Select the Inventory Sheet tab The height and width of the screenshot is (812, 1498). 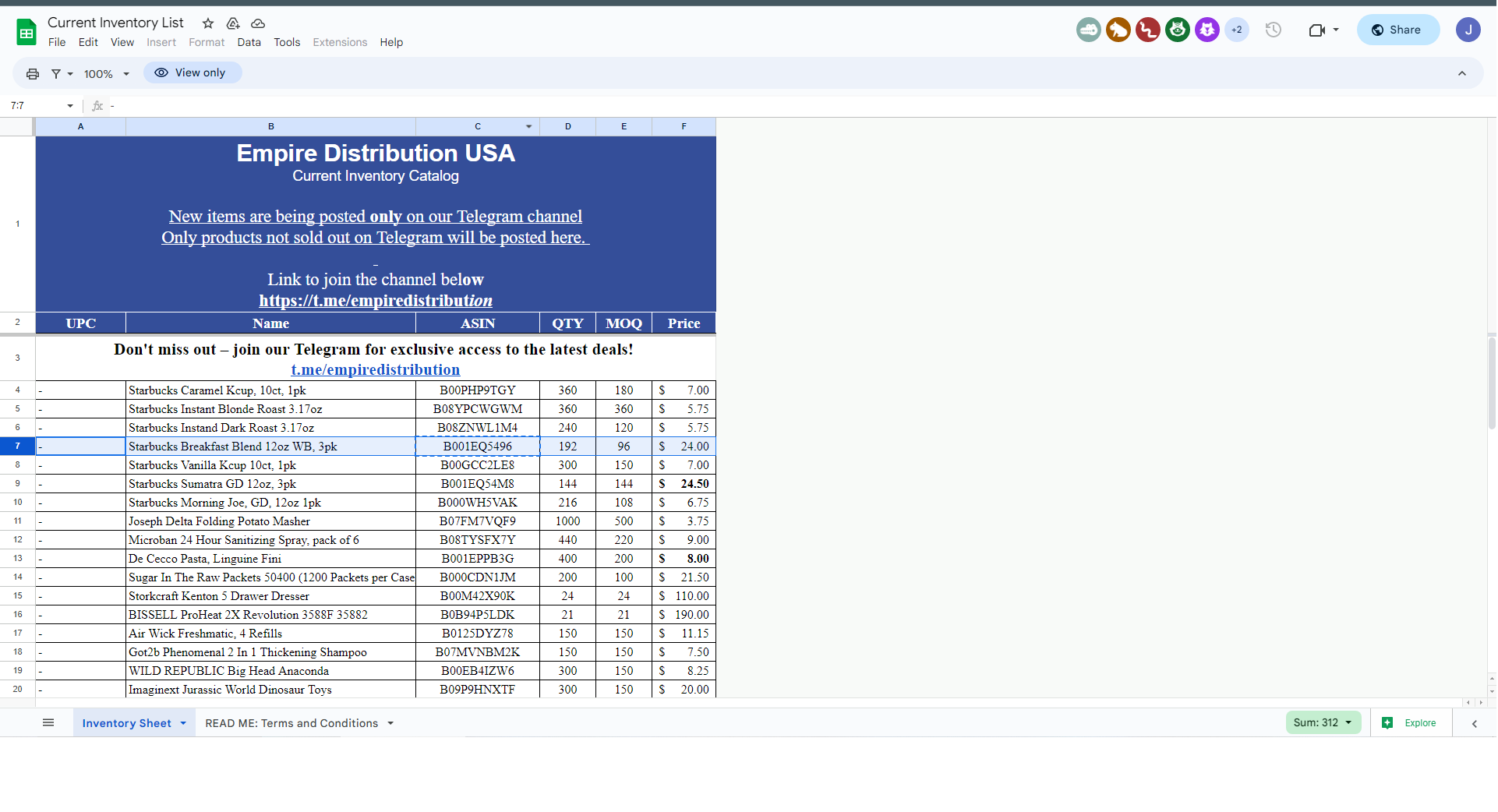126,723
